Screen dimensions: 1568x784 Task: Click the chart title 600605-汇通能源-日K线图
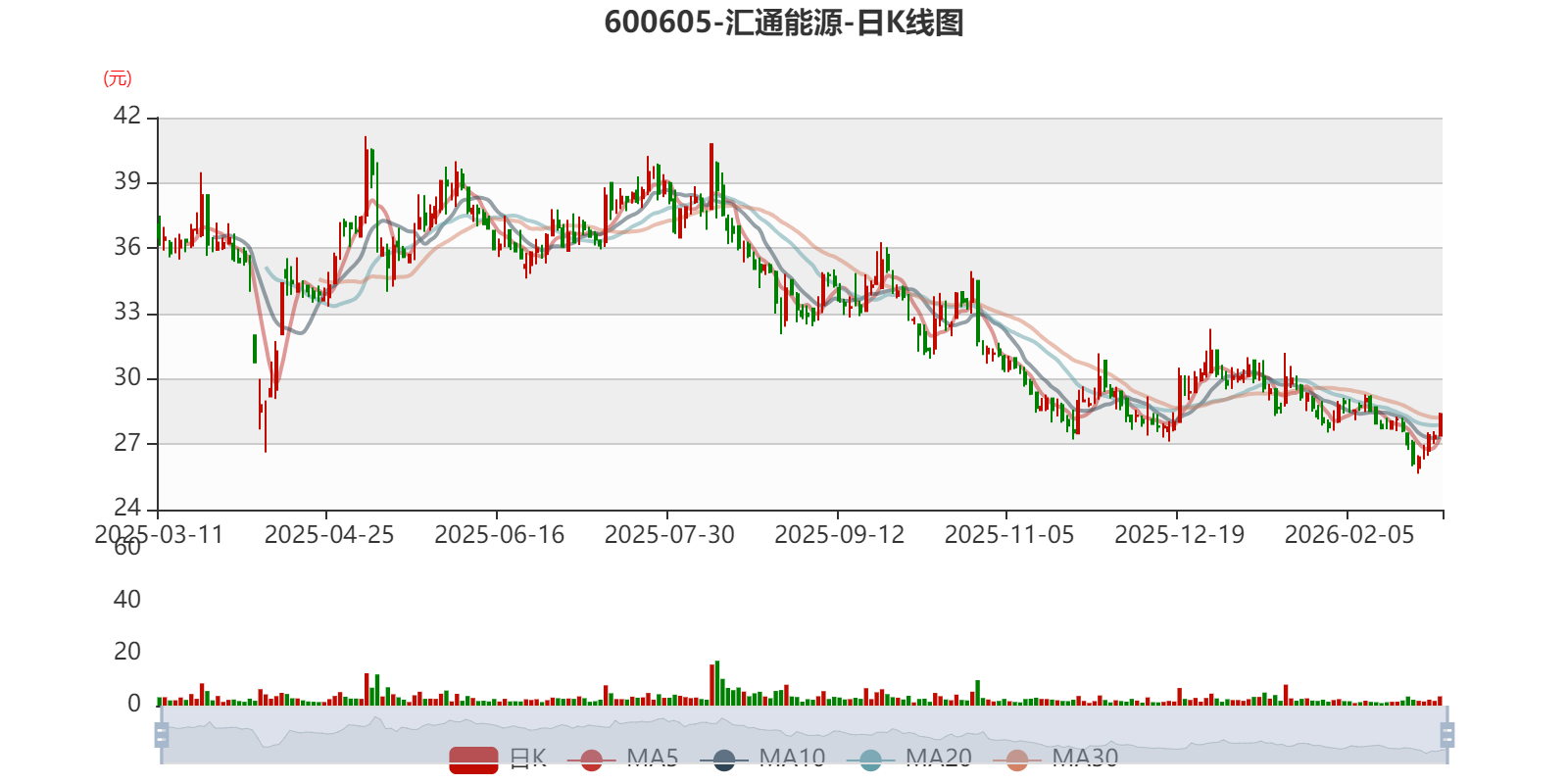coord(784,23)
